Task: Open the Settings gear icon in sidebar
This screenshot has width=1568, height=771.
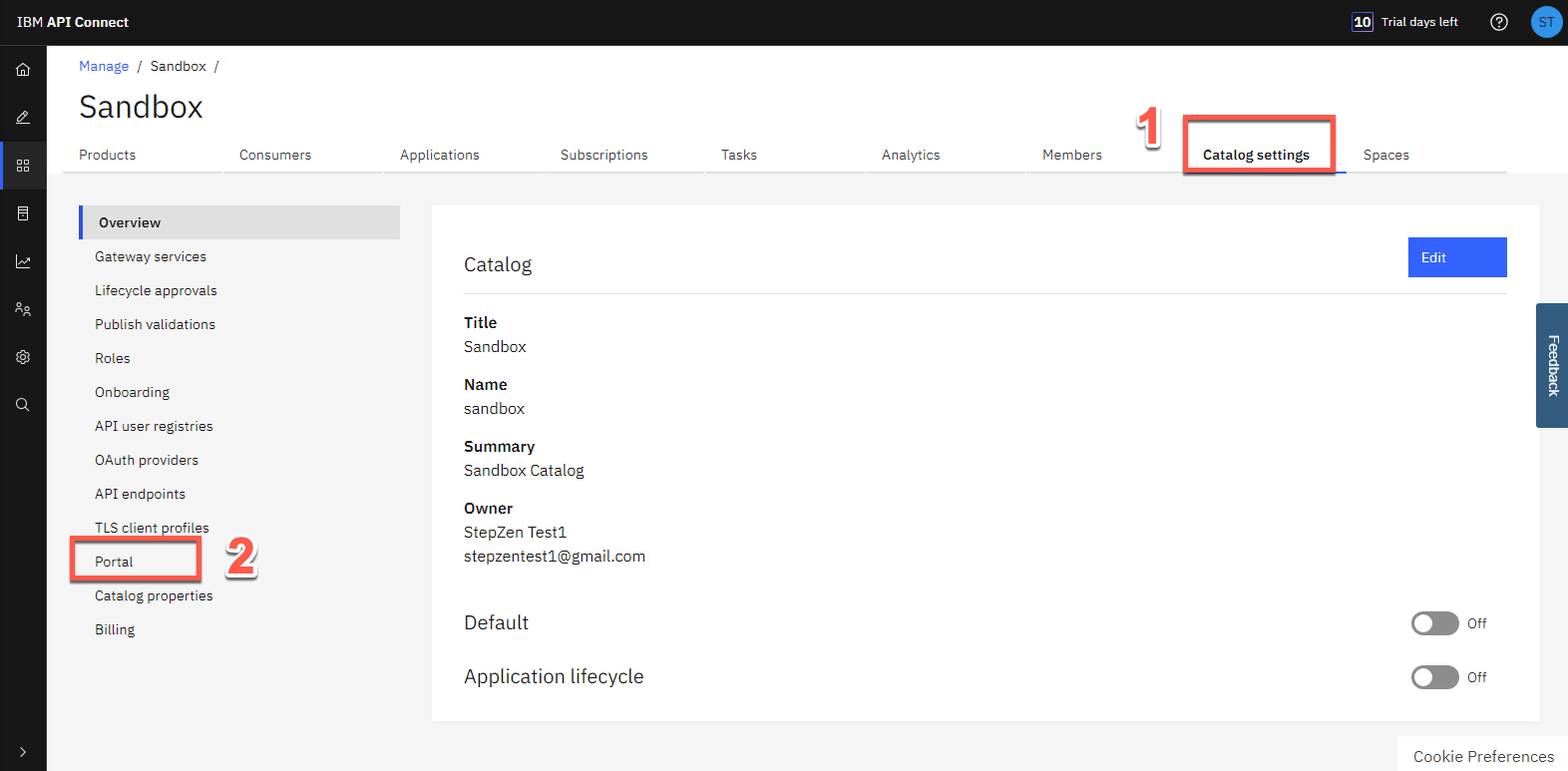Action: tap(23, 357)
